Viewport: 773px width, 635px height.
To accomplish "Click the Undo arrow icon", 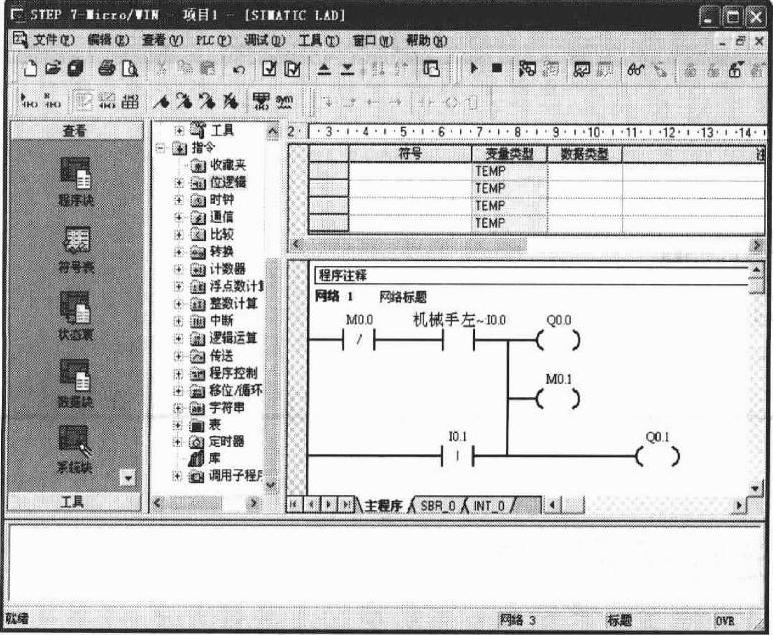I will click(239, 69).
